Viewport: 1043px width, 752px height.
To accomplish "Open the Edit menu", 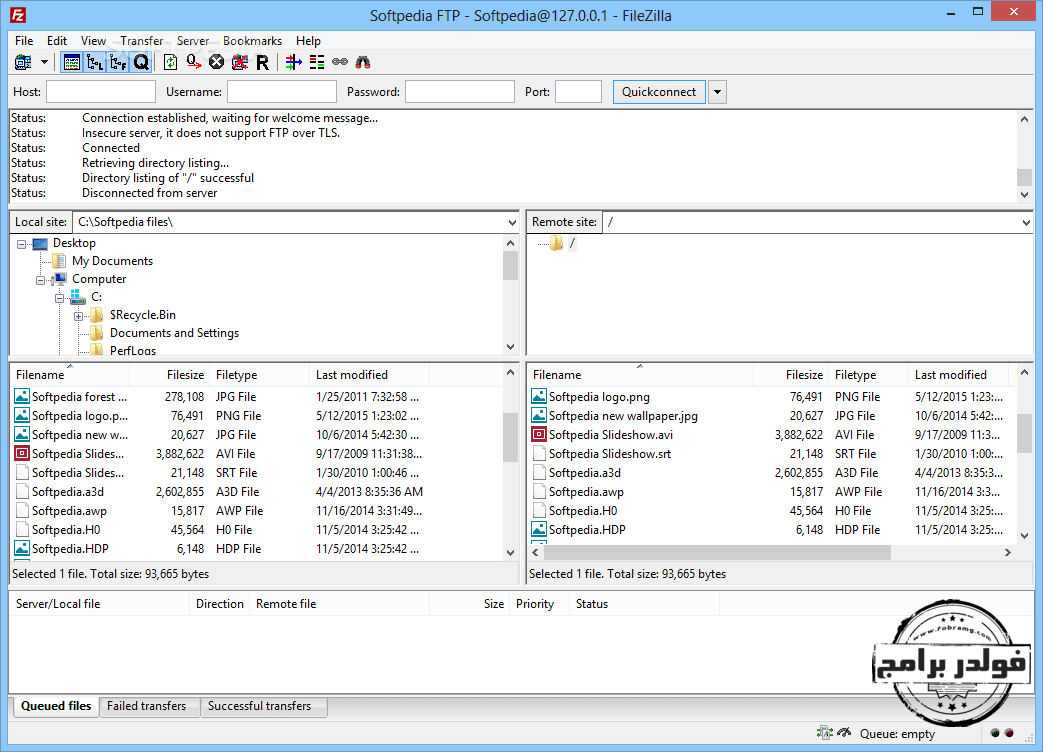I will 57,41.
